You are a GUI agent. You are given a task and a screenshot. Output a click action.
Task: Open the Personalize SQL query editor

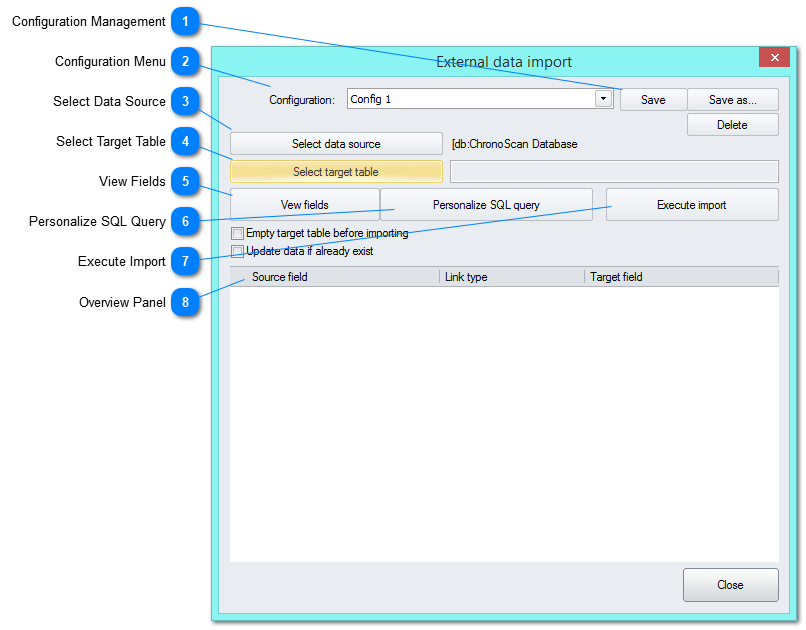[x=486, y=204]
